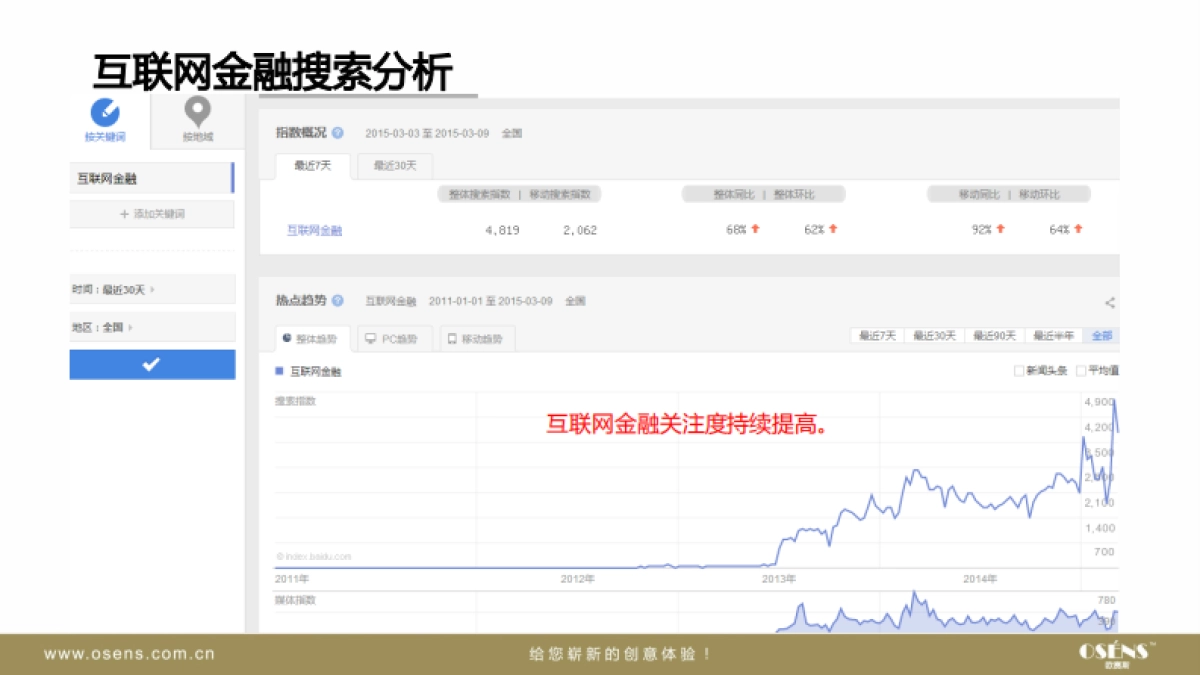Open the 指数概况 help tooltip icon

339,133
